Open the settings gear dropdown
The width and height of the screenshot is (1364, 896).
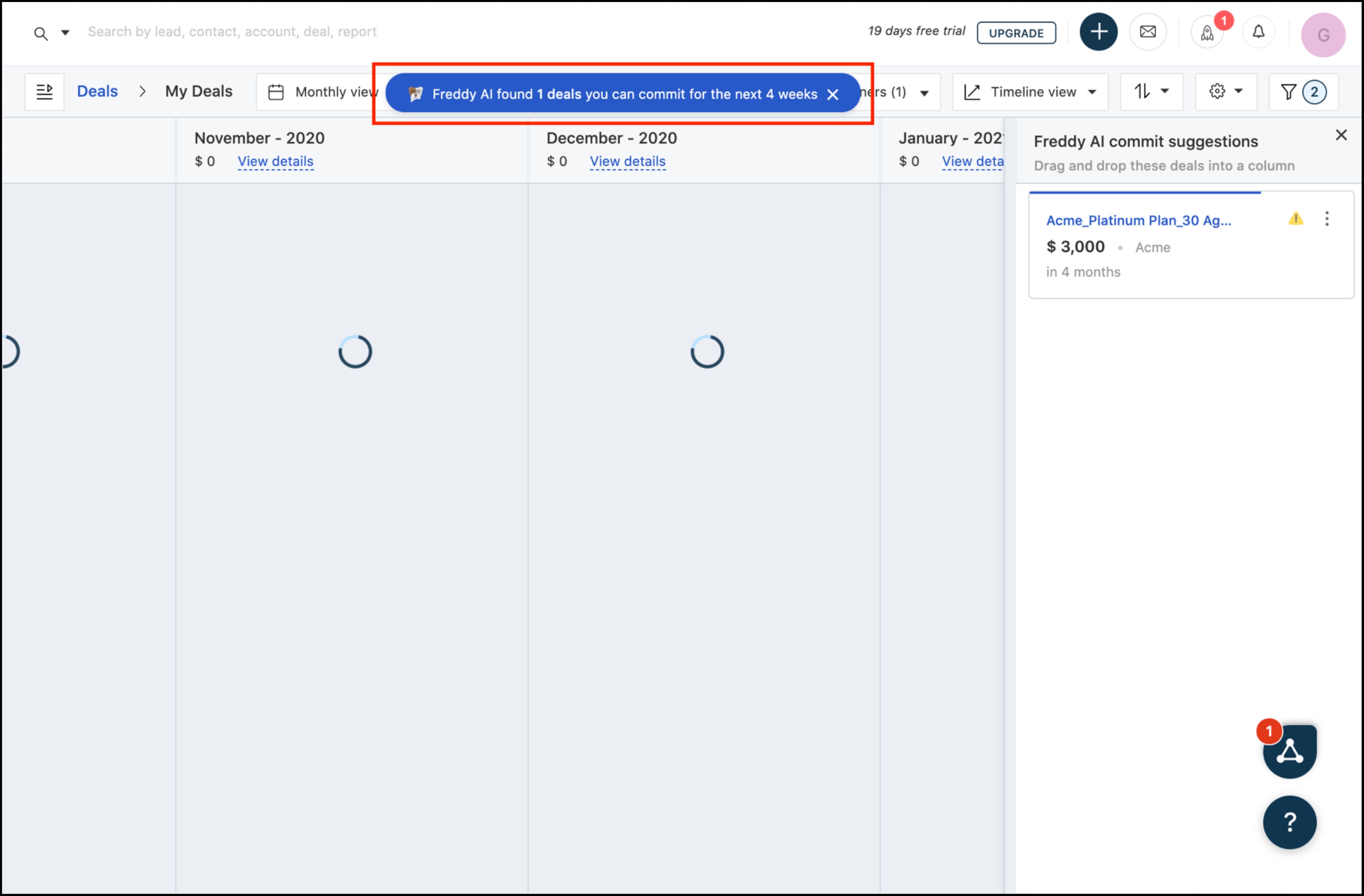[x=1226, y=92]
